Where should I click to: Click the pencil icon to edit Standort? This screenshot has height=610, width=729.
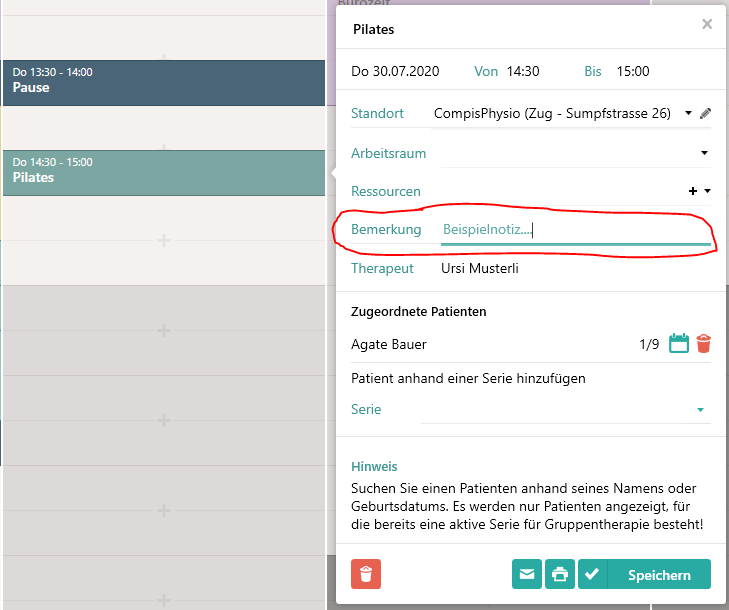coord(705,114)
